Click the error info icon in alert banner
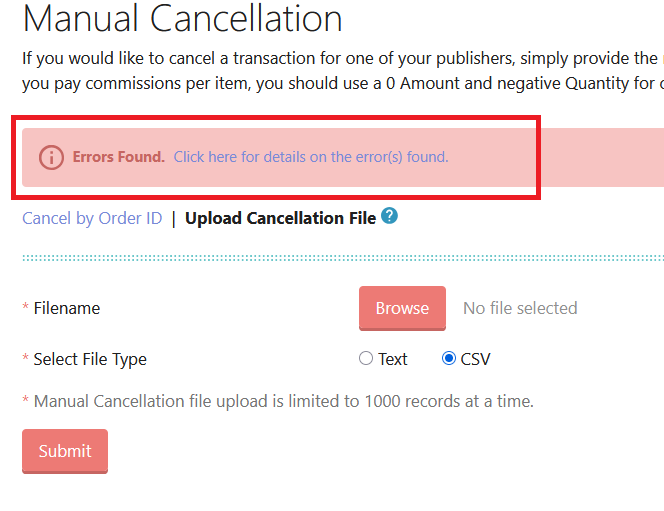The image size is (664, 511). [51, 157]
